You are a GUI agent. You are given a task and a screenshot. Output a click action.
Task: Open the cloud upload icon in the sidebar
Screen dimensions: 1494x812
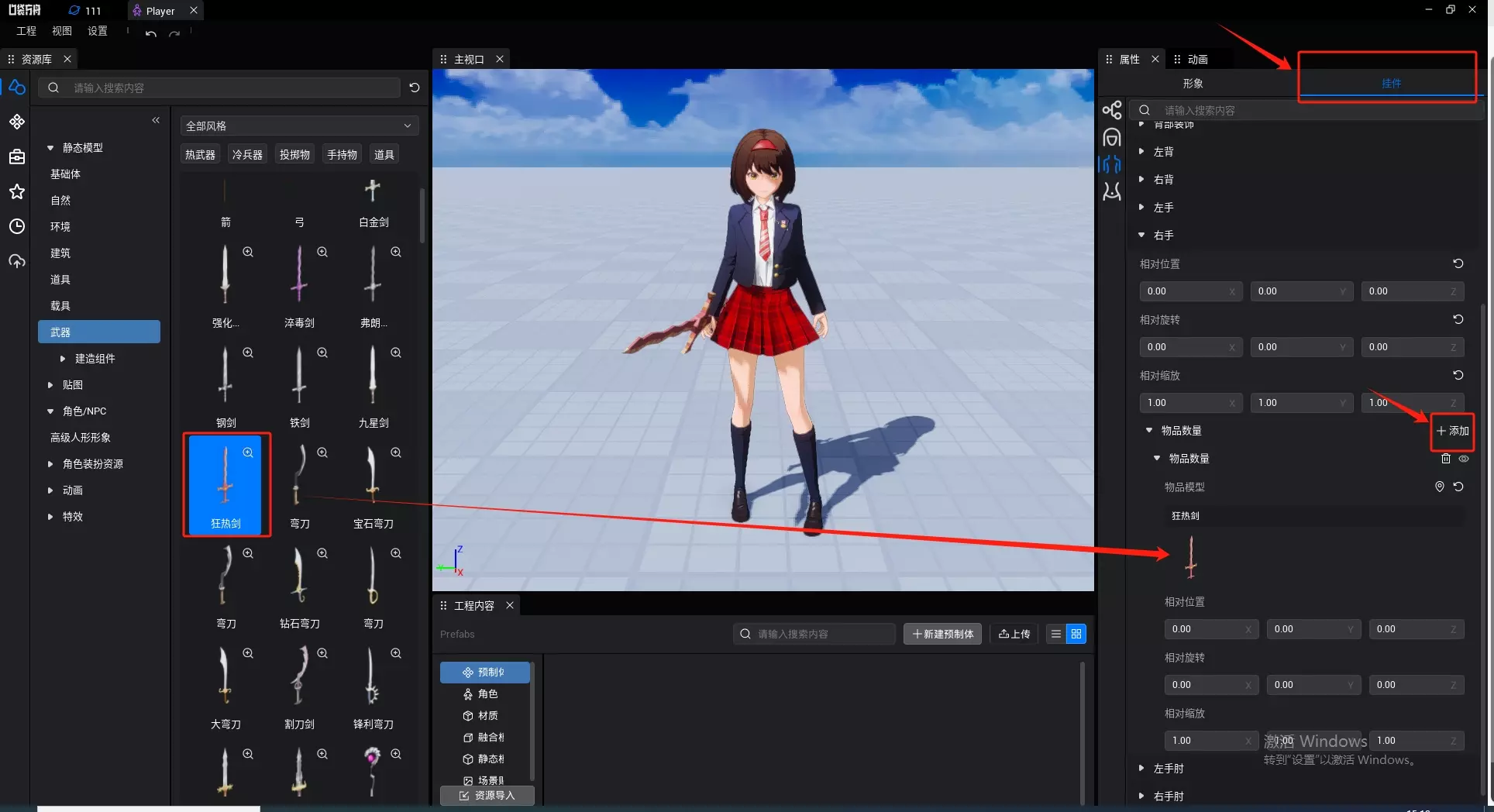[17, 261]
